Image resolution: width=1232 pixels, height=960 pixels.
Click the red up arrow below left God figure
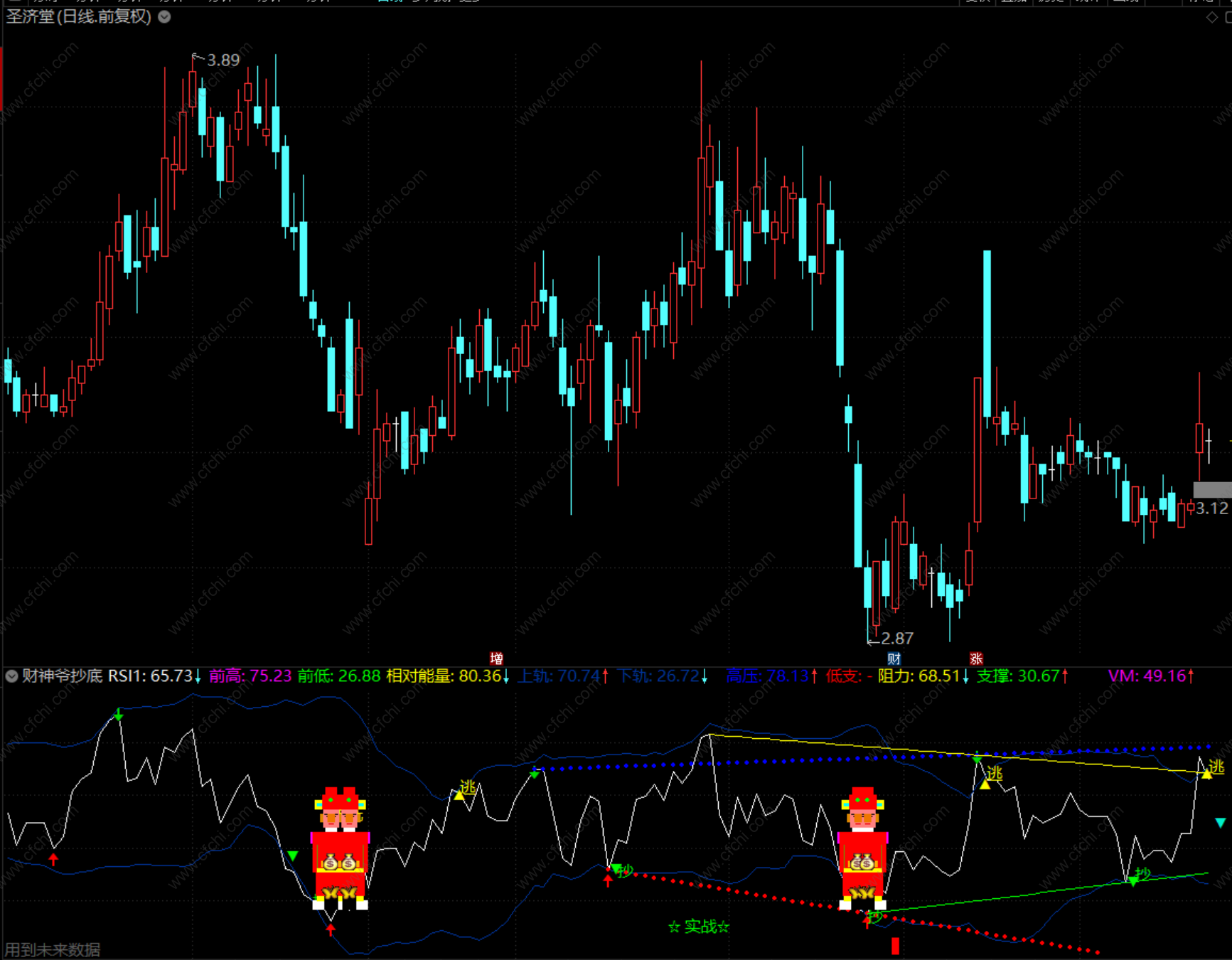pyautogui.click(x=331, y=929)
